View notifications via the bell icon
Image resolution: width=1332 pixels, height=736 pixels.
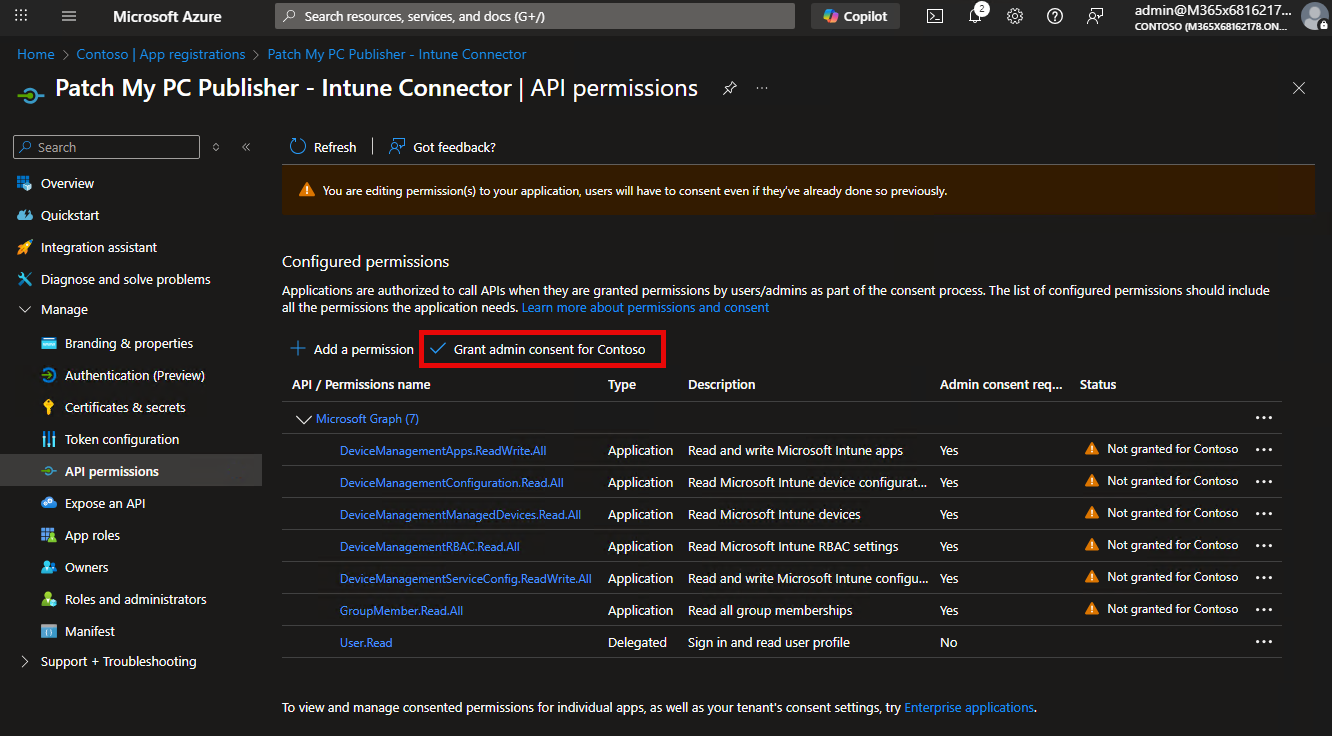tap(974, 16)
